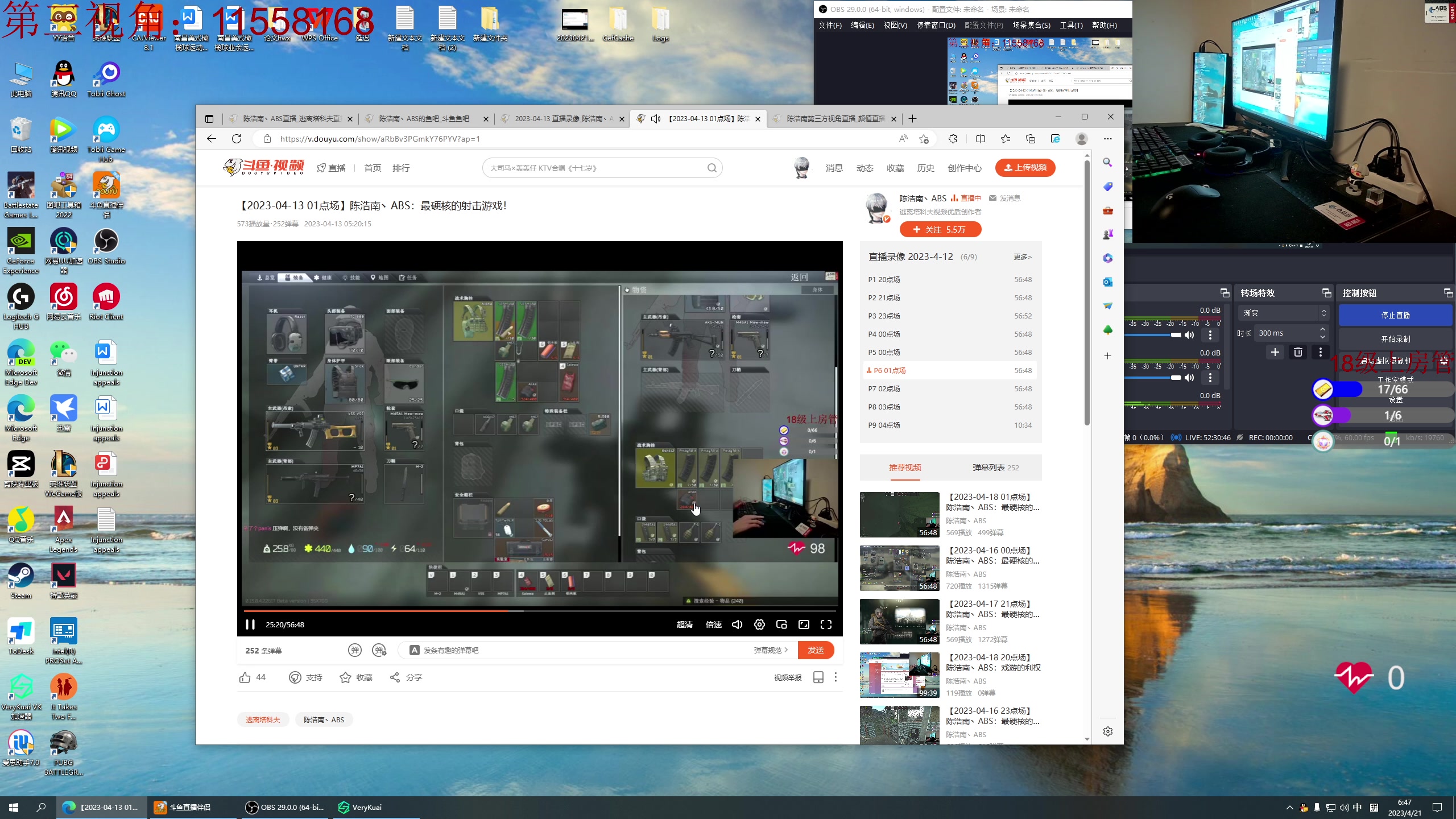The width and height of the screenshot is (1456, 819).
Task: Click search magnifier in Douyu search box
Action: click(x=712, y=168)
